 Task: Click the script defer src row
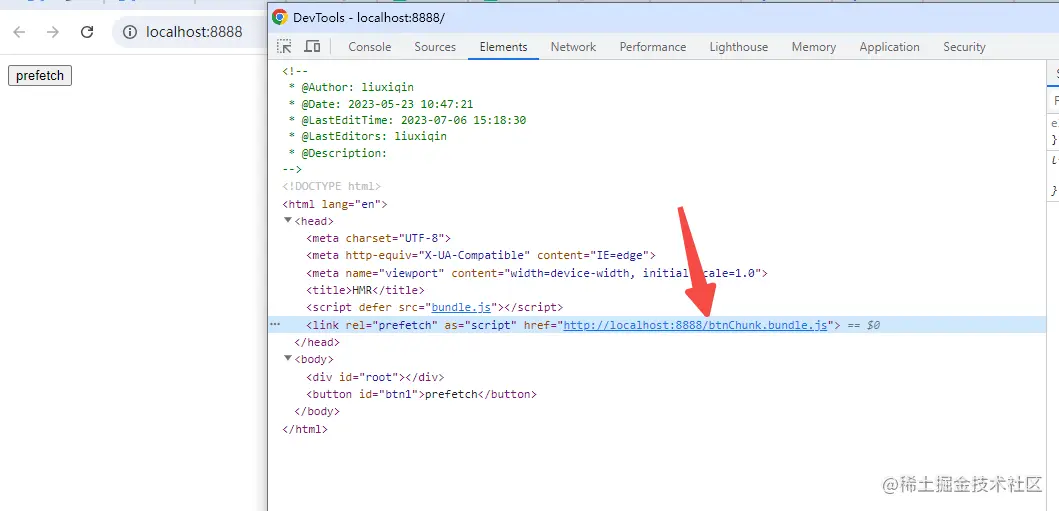pyautogui.click(x=434, y=308)
